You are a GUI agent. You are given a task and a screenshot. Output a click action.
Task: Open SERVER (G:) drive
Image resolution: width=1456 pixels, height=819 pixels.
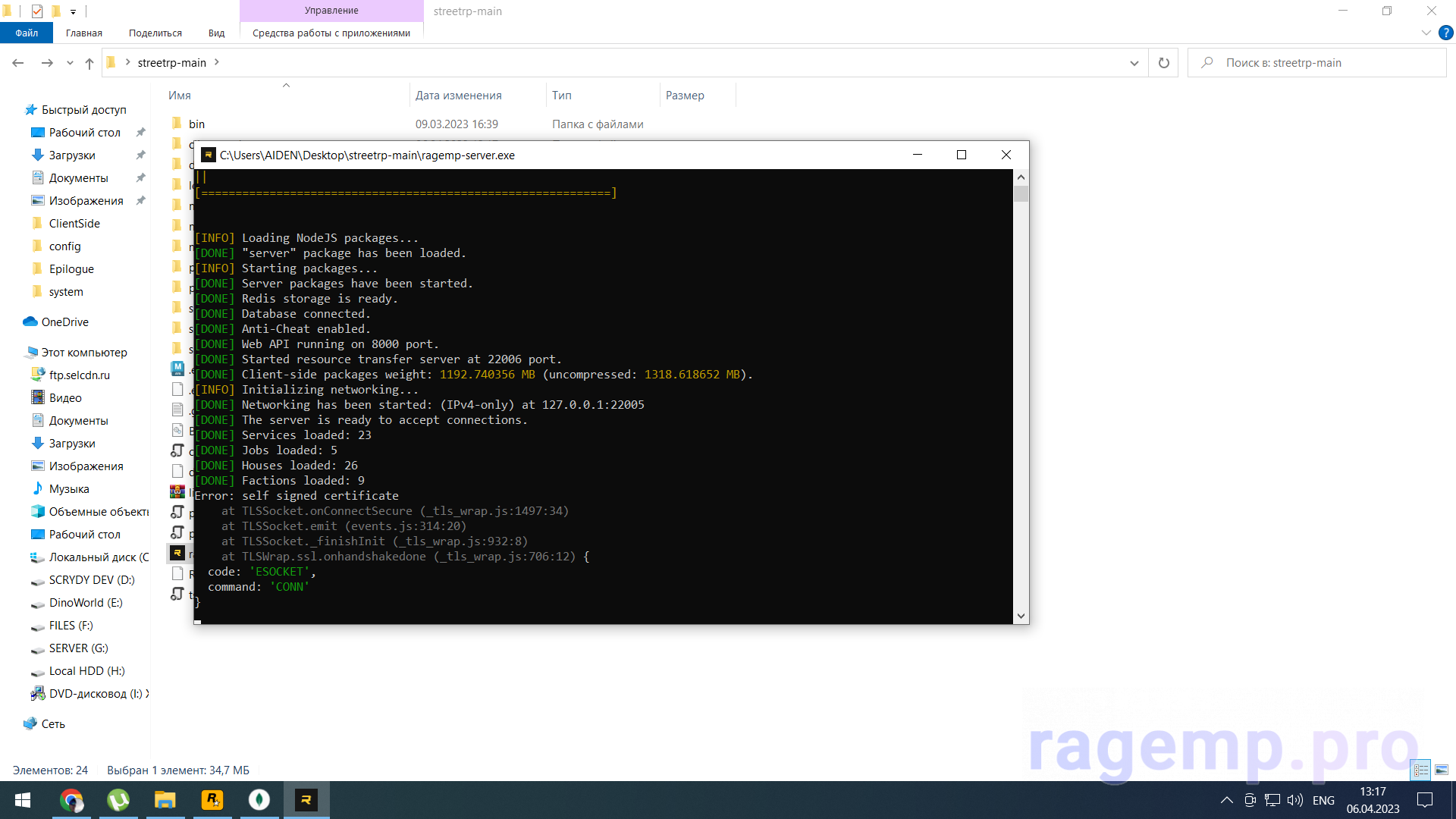(78, 648)
